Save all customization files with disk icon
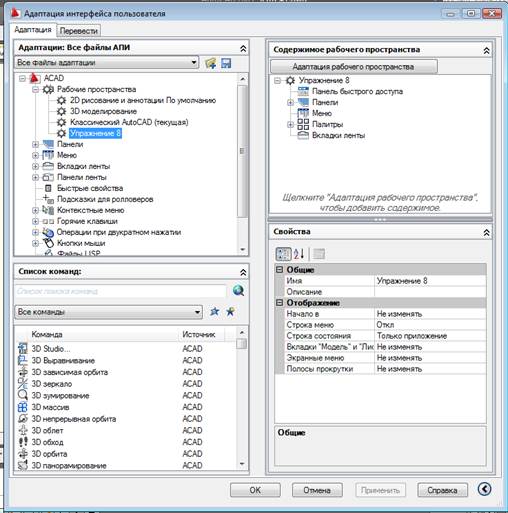Image resolution: width=508 pixels, height=513 pixels. (226, 63)
